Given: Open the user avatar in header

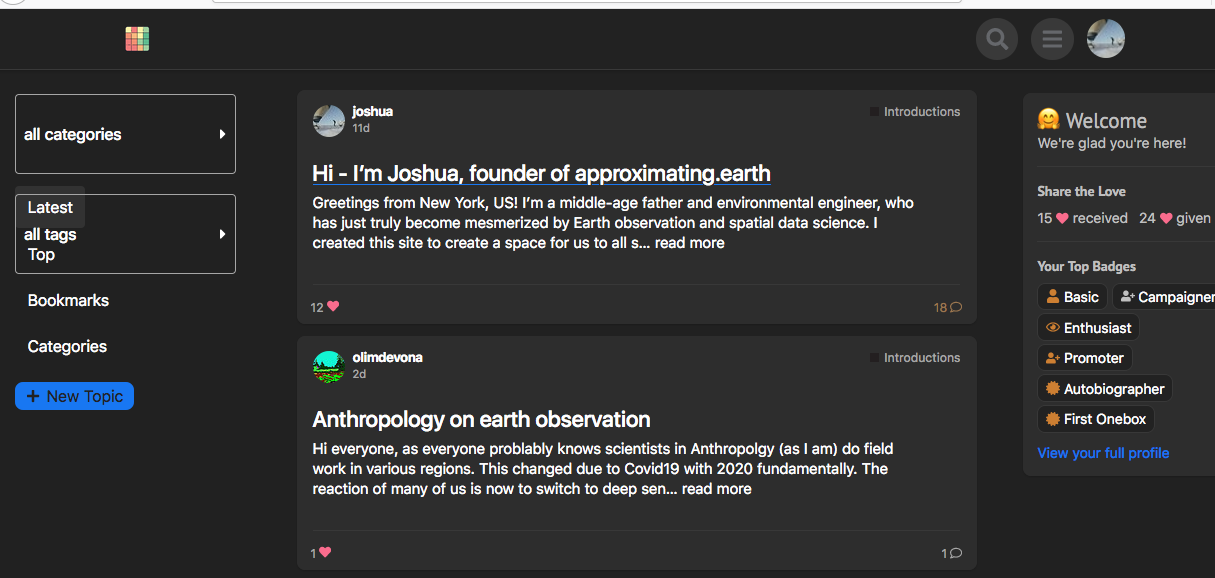Looking at the screenshot, I should click(x=1106, y=40).
